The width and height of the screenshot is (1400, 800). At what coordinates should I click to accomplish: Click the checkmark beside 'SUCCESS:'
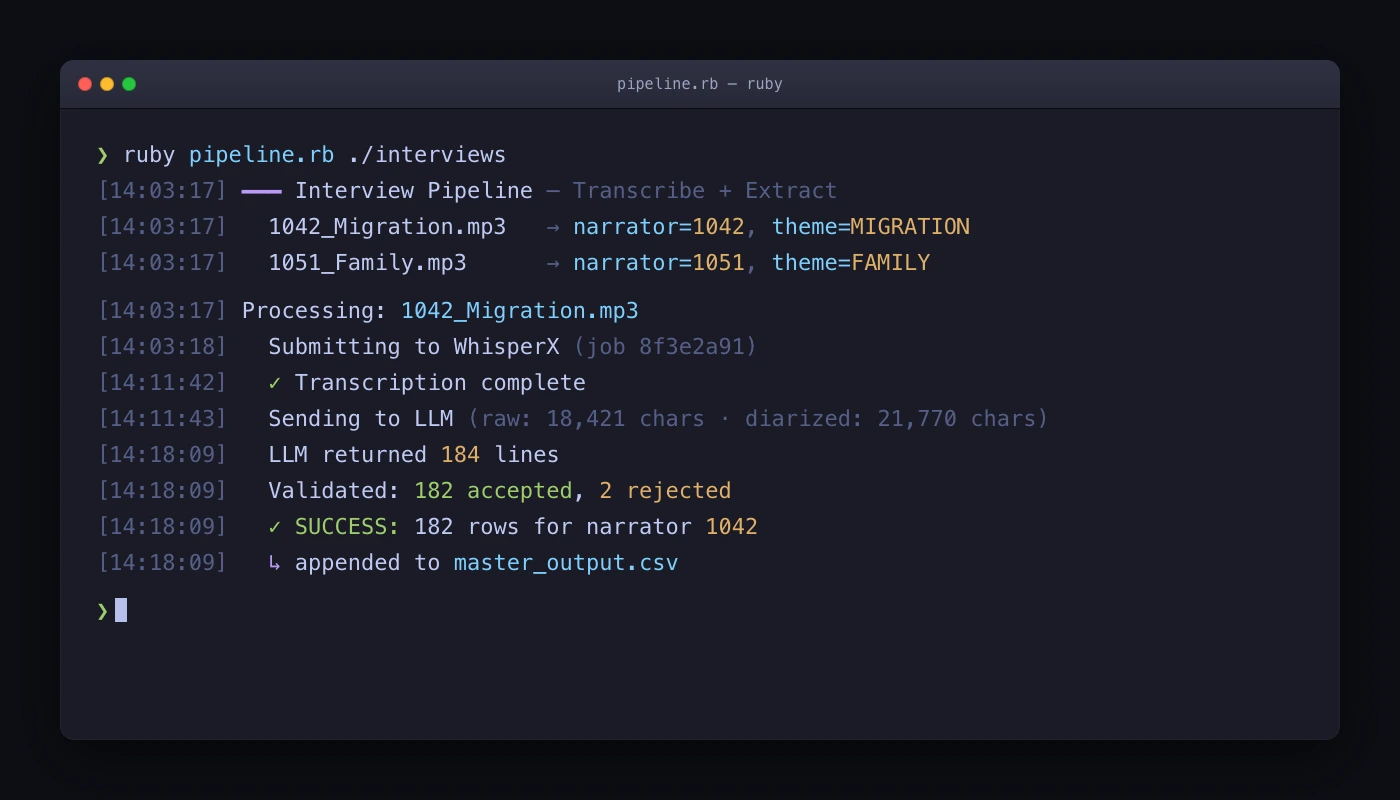(x=275, y=527)
